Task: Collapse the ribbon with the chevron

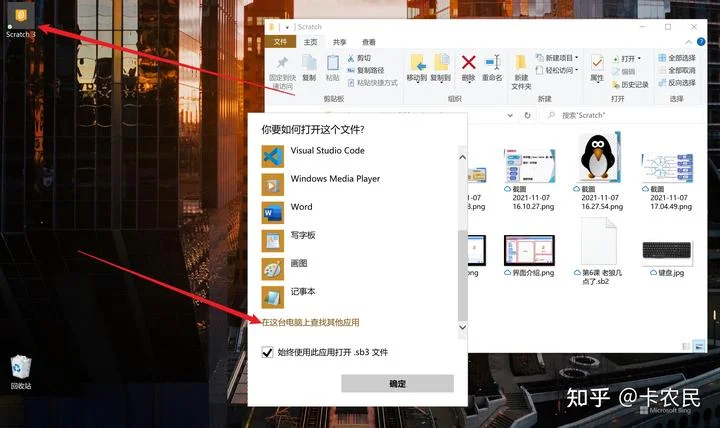Action: pyautogui.click(x=688, y=42)
